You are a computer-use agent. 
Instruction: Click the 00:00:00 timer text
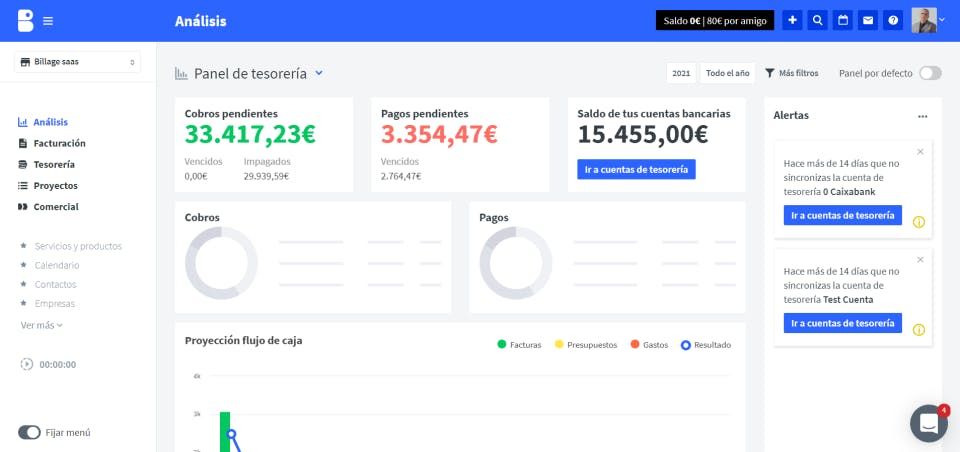pos(58,364)
